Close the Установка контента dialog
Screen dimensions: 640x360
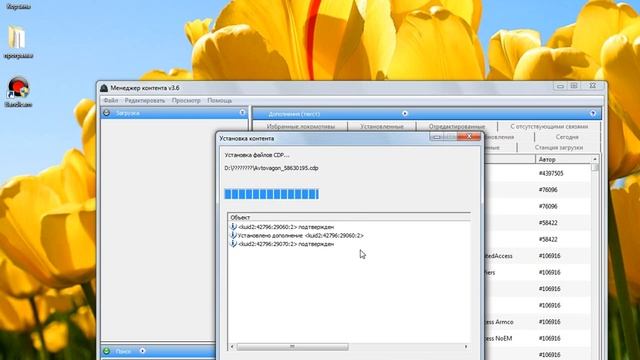tap(469, 137)
